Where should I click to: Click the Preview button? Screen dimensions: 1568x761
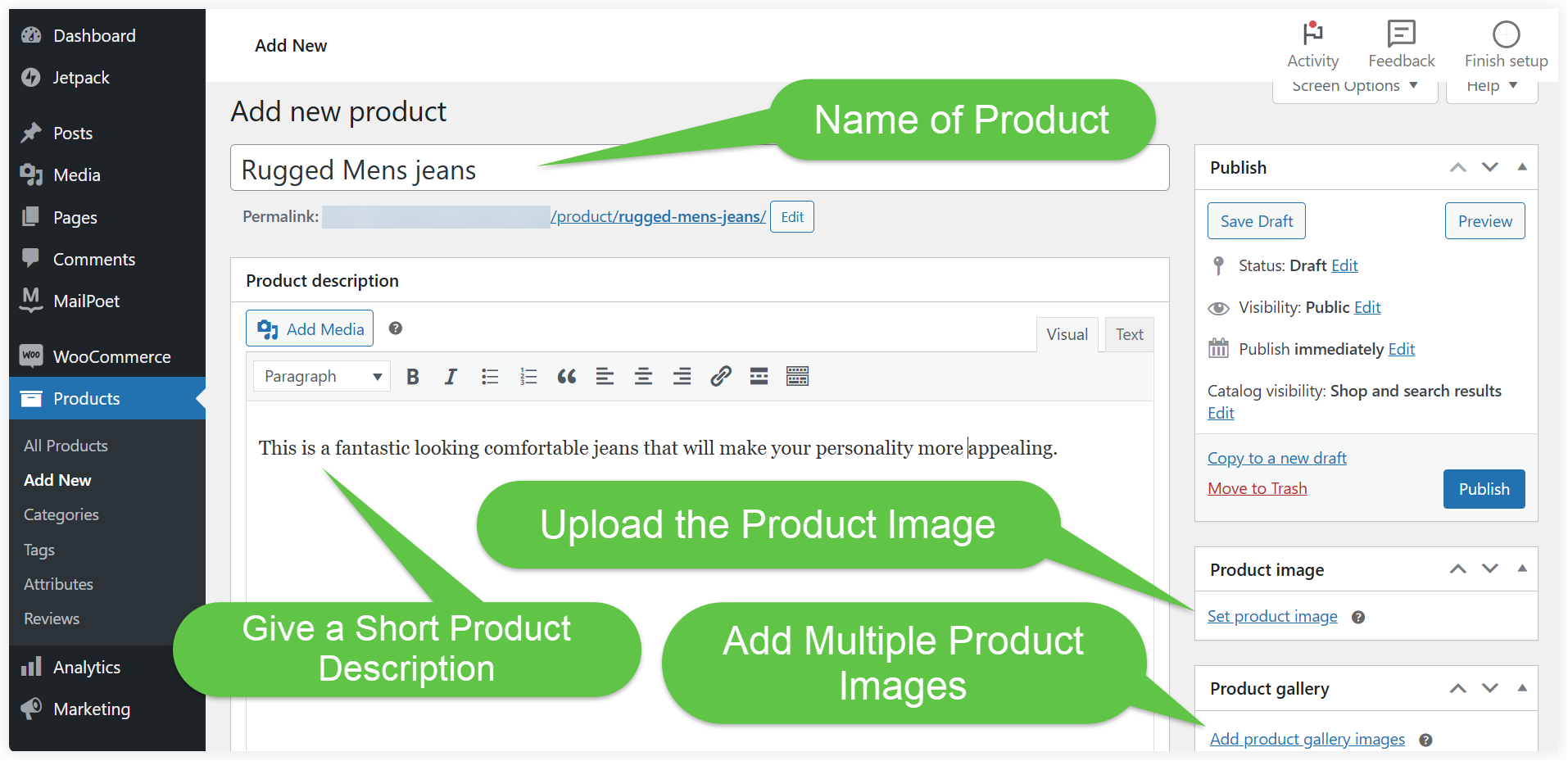[x=1485, y=221]
